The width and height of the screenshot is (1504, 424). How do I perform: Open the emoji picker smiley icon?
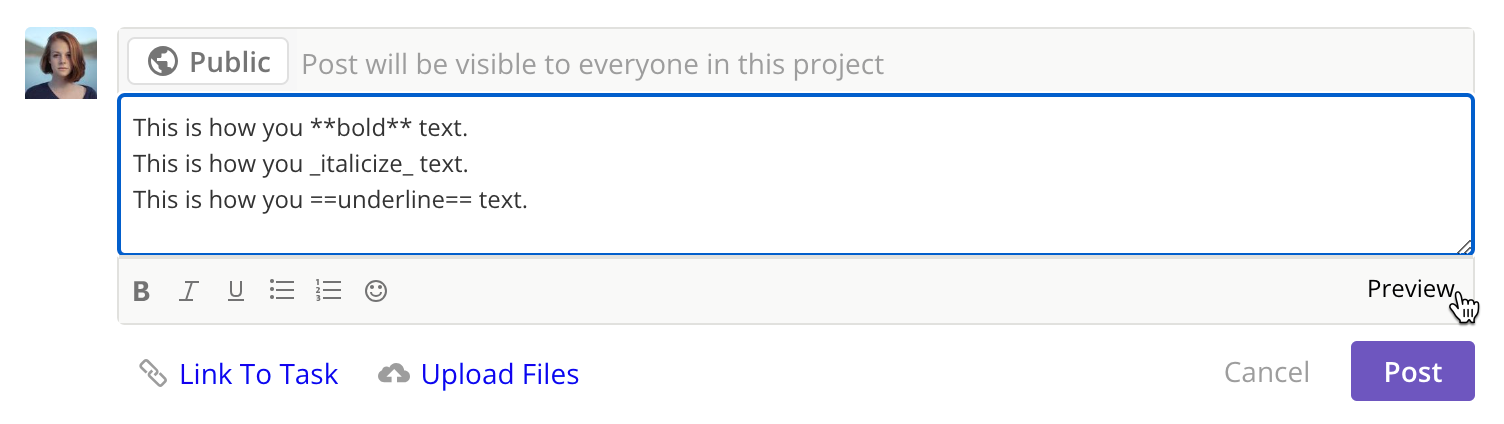[376, 291]
